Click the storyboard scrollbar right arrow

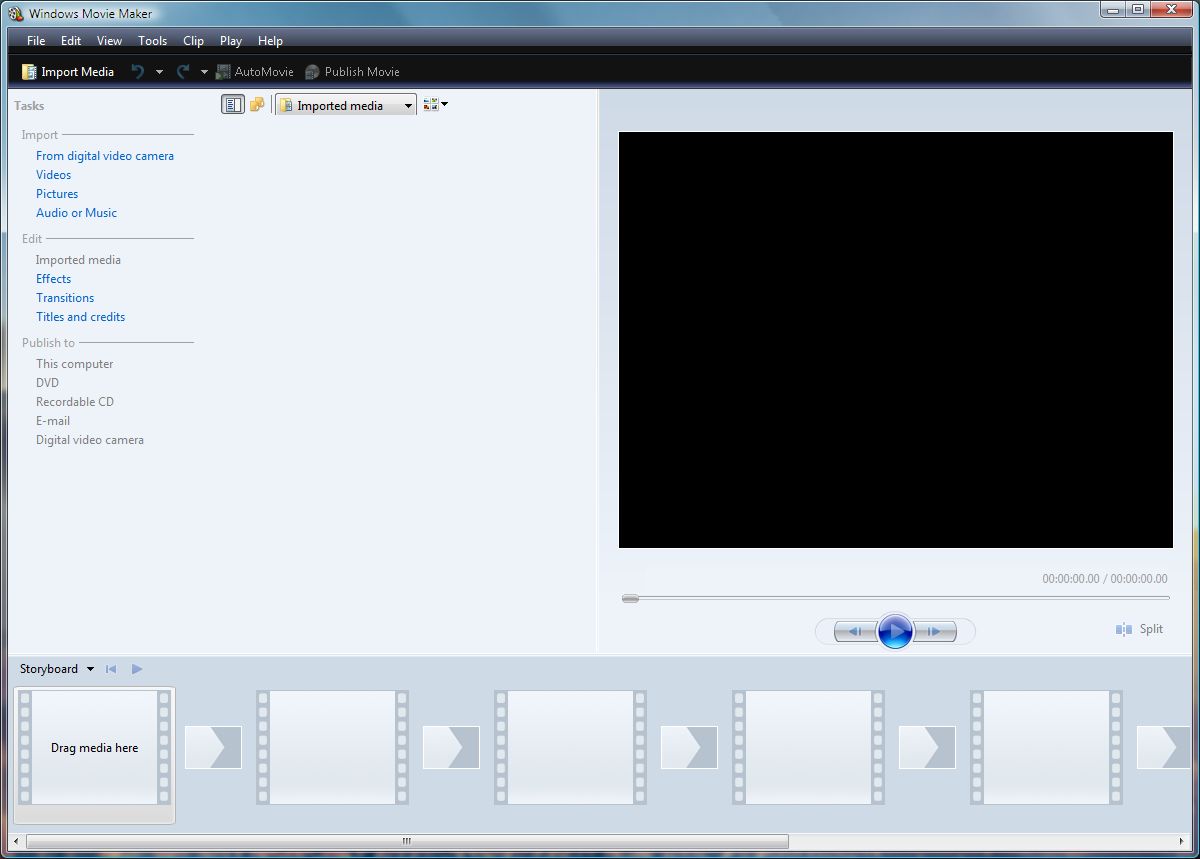[1182, 841]
